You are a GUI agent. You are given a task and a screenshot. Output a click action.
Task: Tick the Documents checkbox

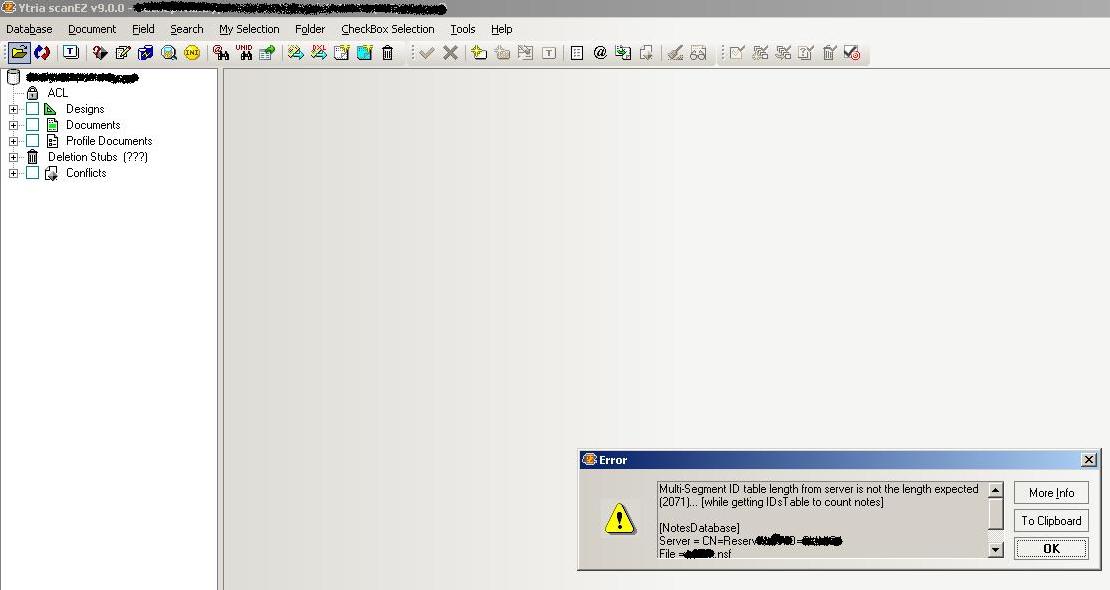33,125
